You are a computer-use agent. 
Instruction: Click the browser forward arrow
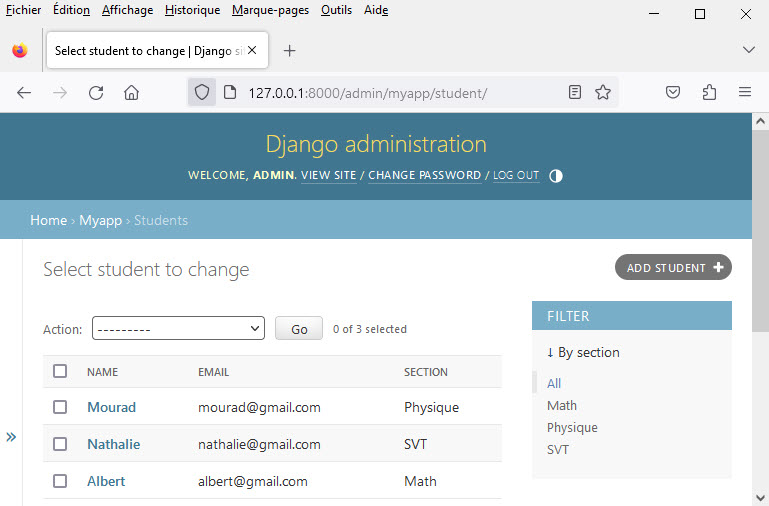[60, 93]
